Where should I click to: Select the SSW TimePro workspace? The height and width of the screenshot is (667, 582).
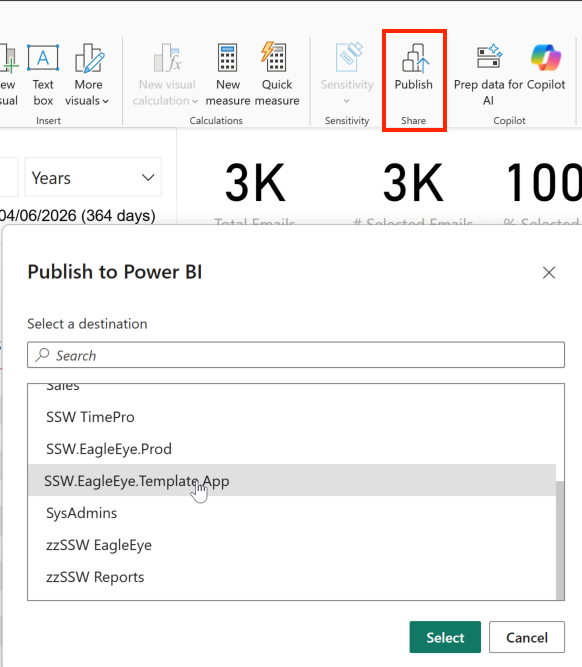(292, 417)
